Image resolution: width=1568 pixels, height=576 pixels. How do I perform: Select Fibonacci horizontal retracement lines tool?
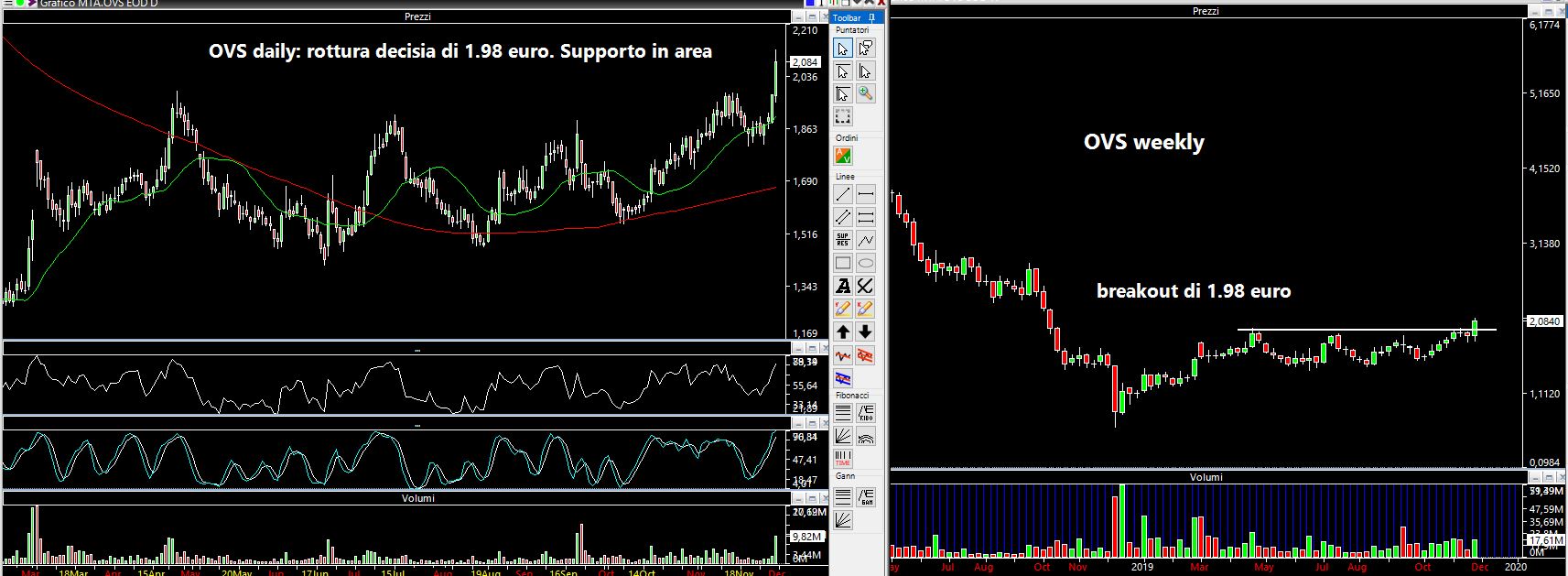(x=843, y=413)
